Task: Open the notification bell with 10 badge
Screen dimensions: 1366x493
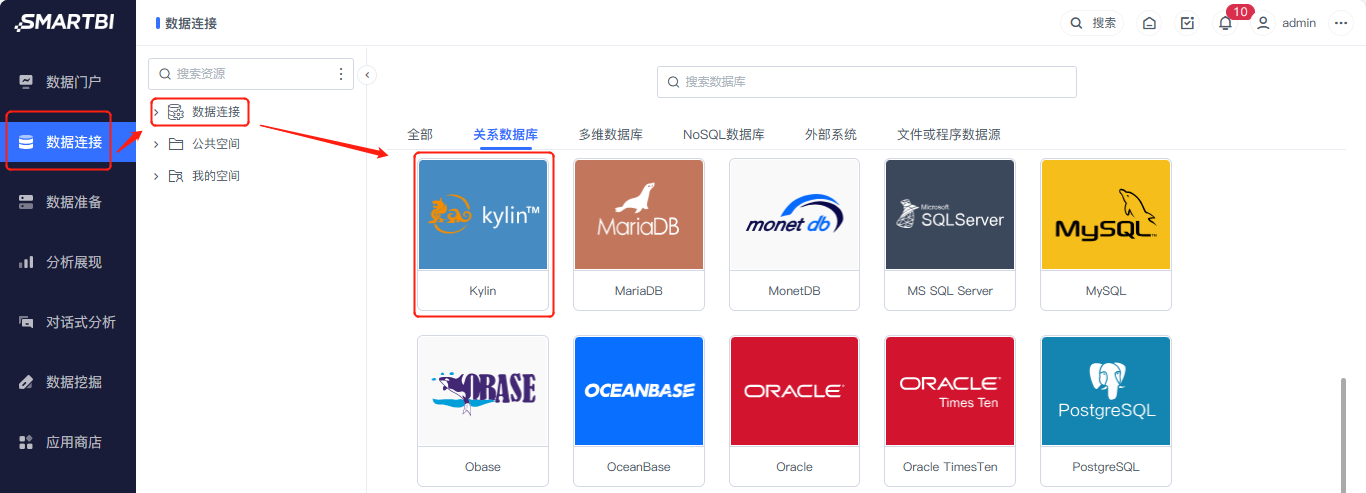Action: [x=1225, y=23]
